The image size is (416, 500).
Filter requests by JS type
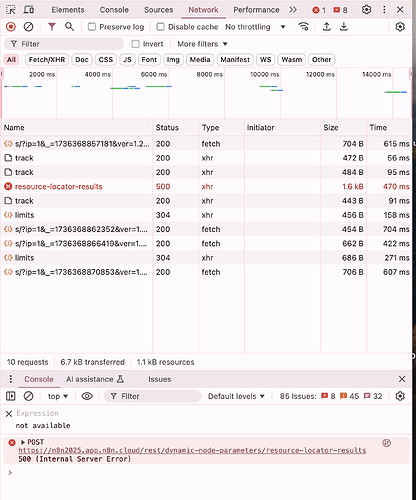[x=127, y=60]
